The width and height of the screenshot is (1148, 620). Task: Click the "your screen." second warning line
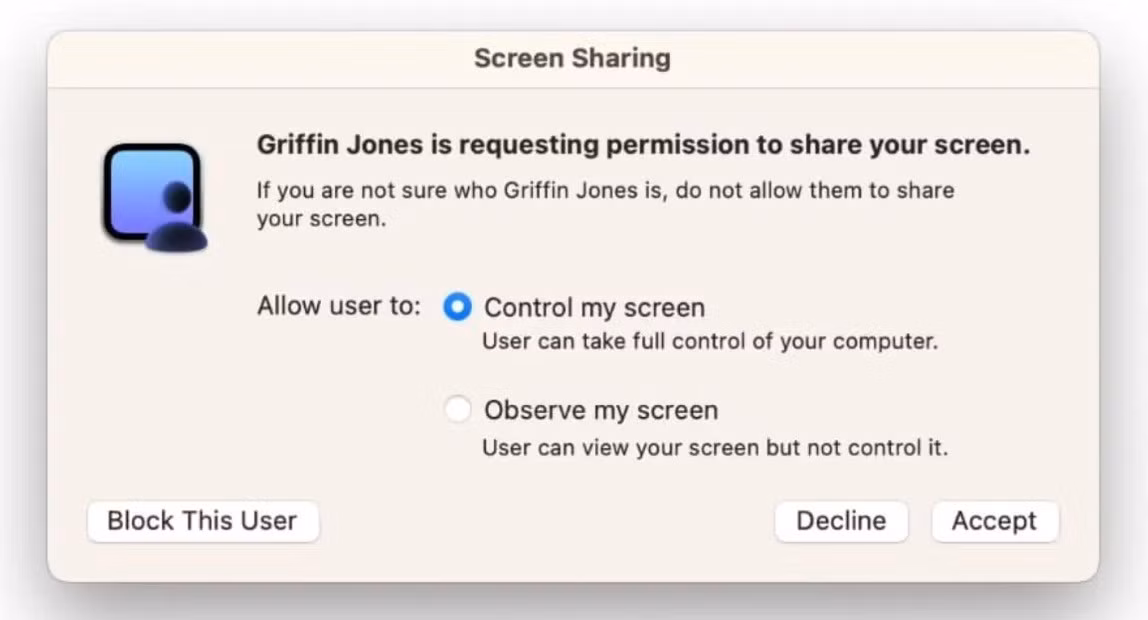click(x=321, y=219)
